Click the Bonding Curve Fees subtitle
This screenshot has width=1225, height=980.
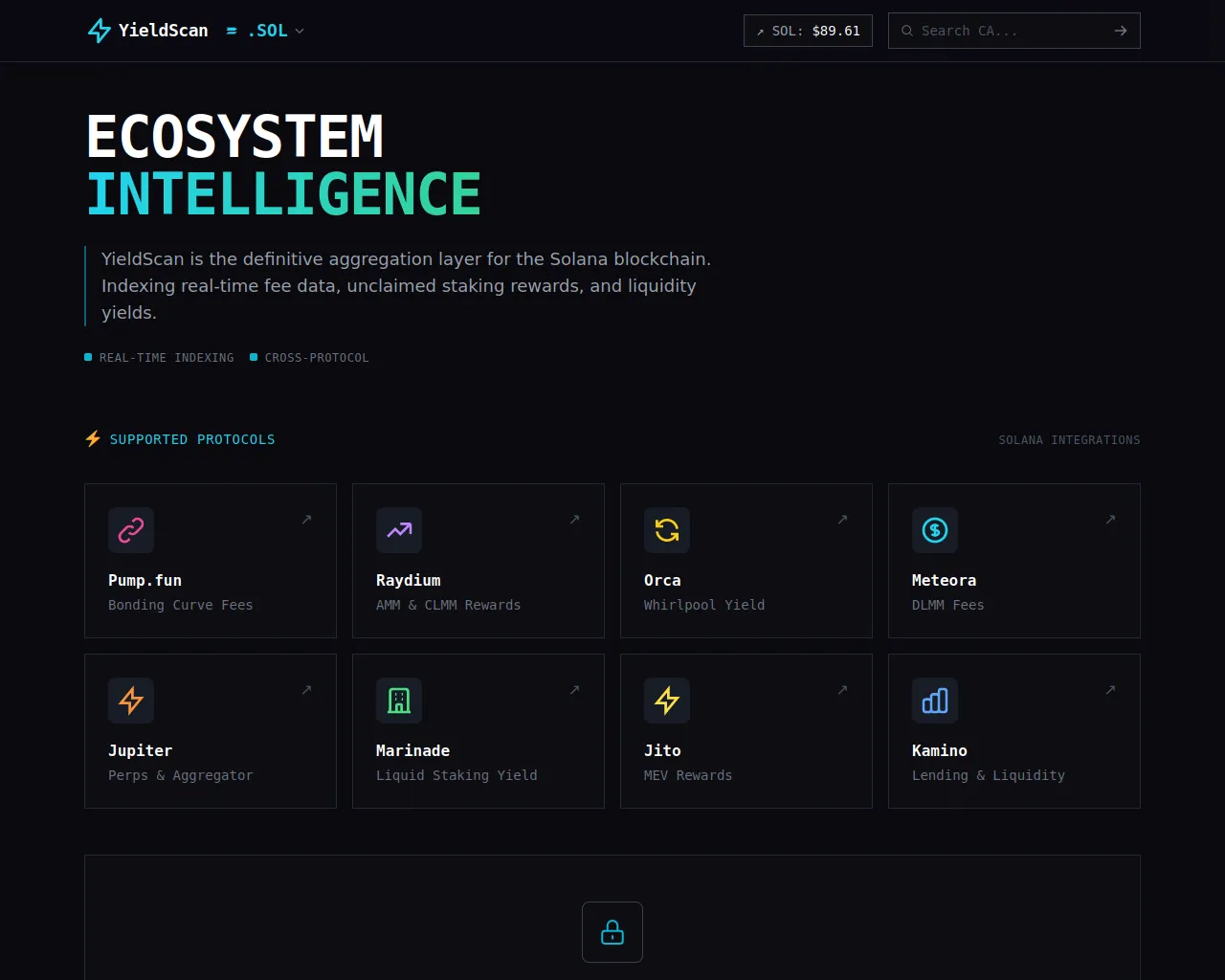coord(181,605)
